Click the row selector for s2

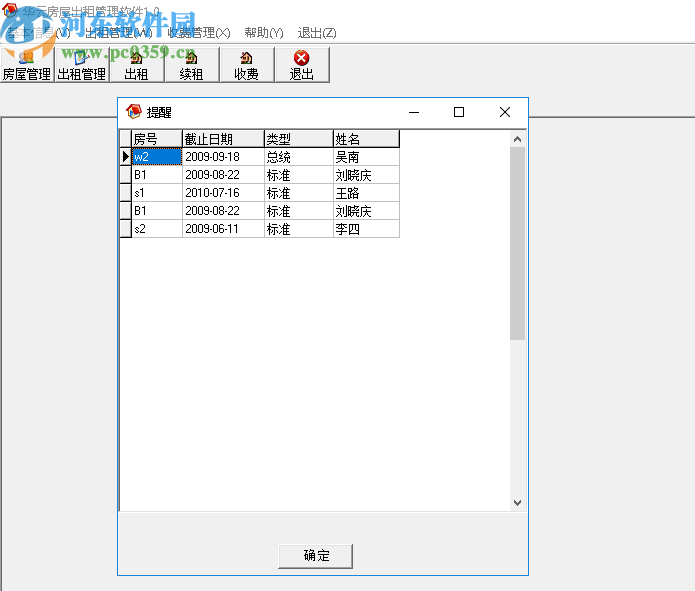pyautogui.click(x=126, y=229)
